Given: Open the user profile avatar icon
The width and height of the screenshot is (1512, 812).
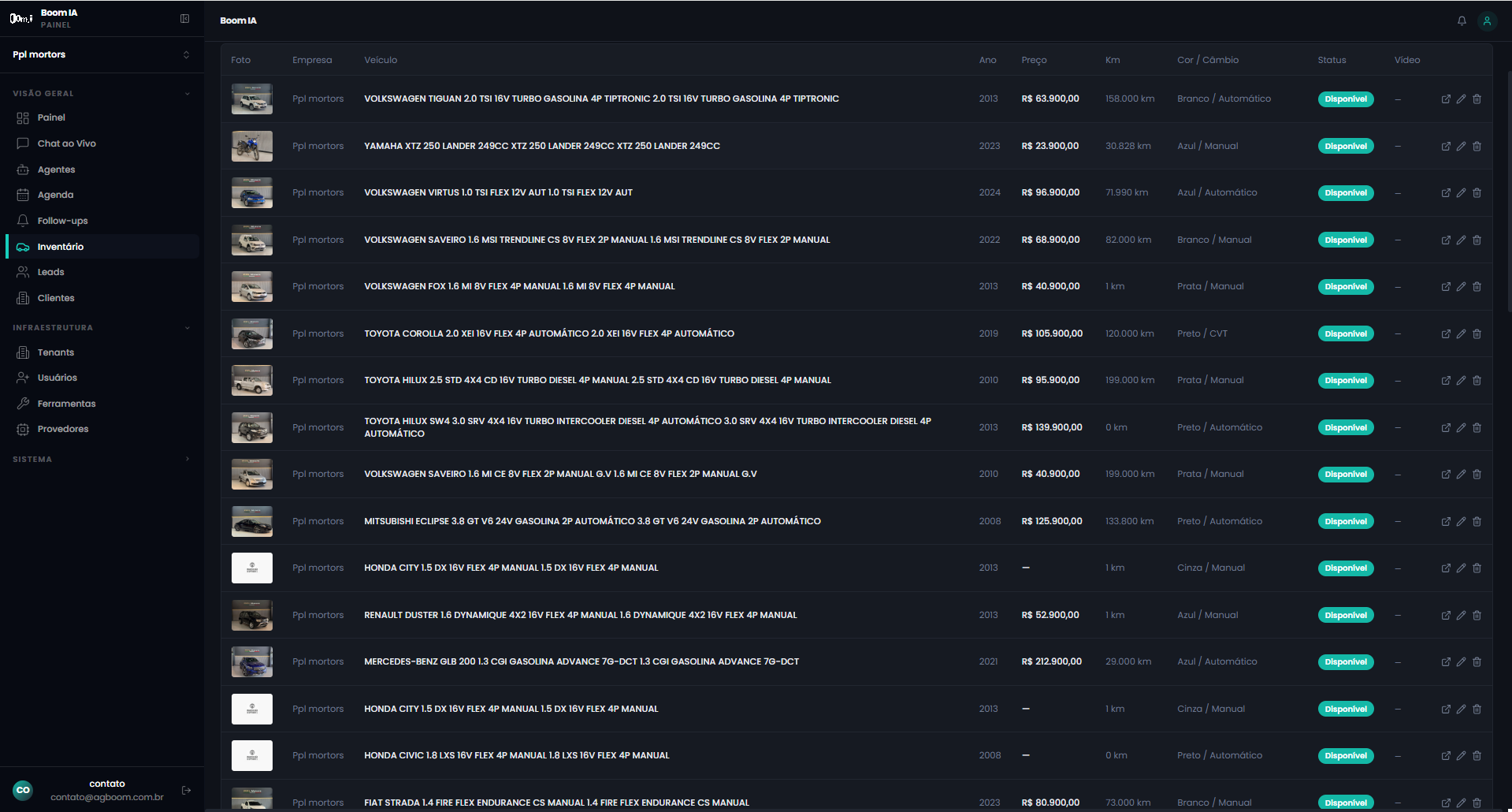Looking at the screenshot, I should pos(1487,20).
